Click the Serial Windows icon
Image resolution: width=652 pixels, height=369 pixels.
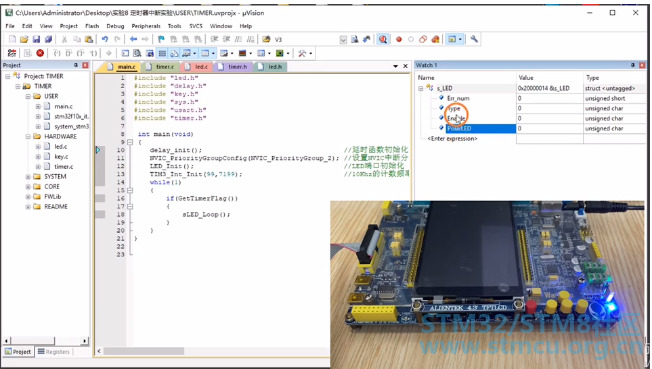point(224,53)
